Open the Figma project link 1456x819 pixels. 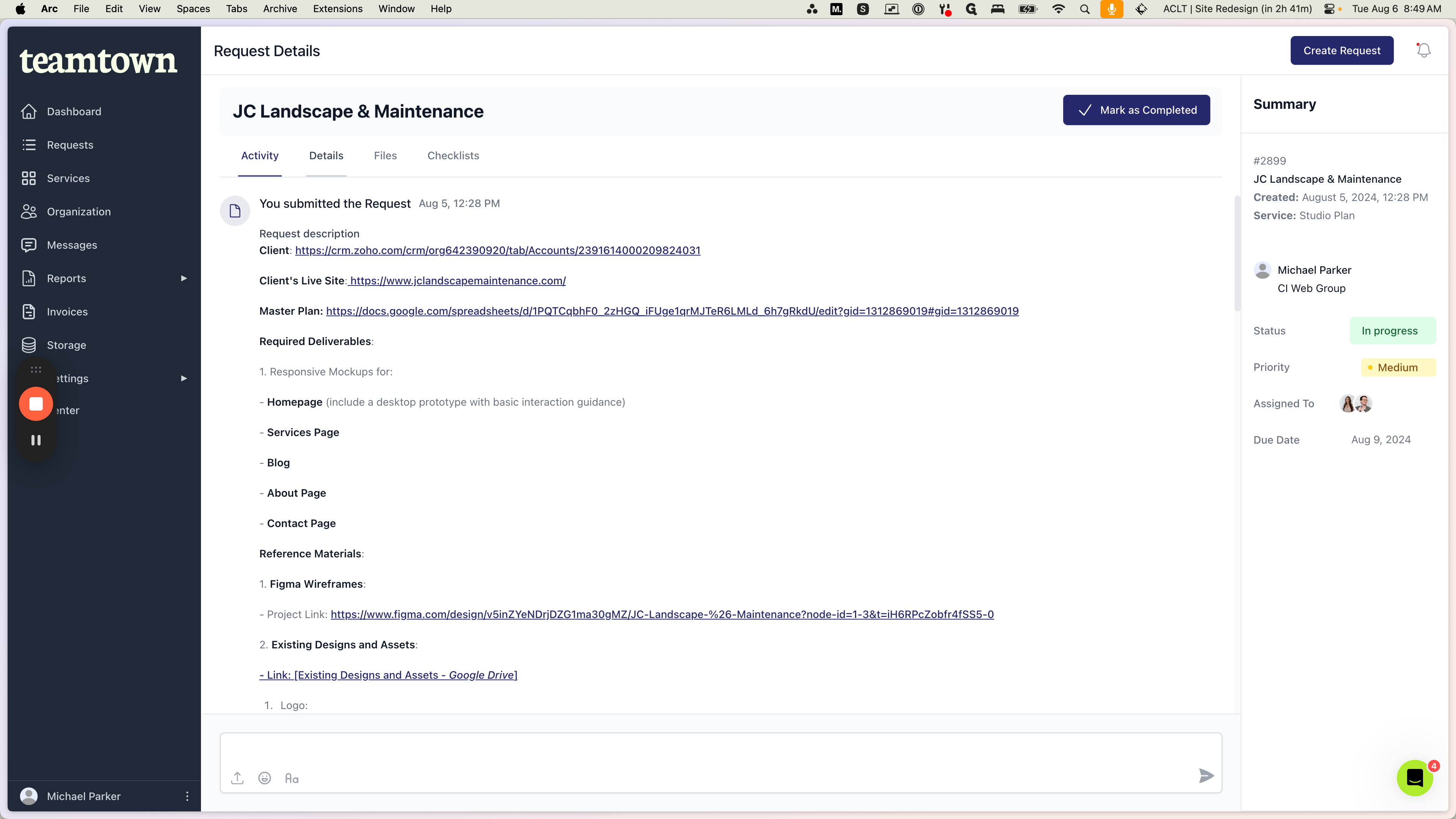[662, 614]
